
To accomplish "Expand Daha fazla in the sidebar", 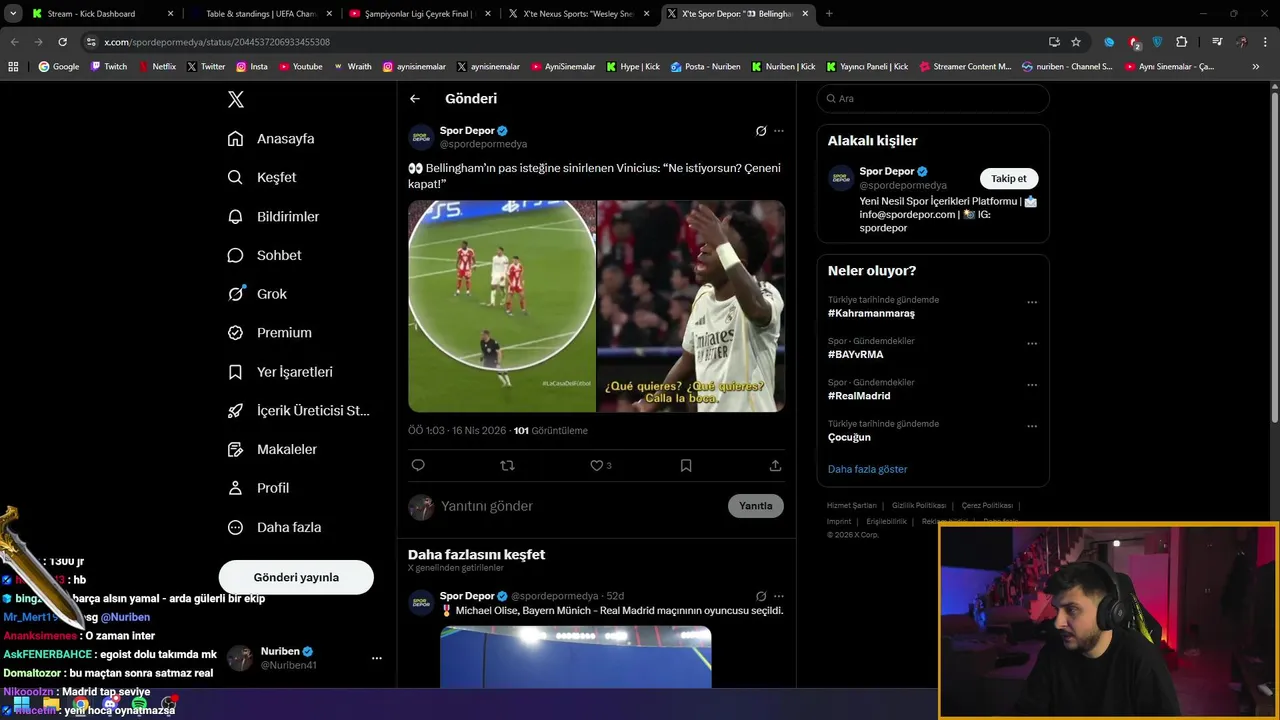I will [274, 527].
